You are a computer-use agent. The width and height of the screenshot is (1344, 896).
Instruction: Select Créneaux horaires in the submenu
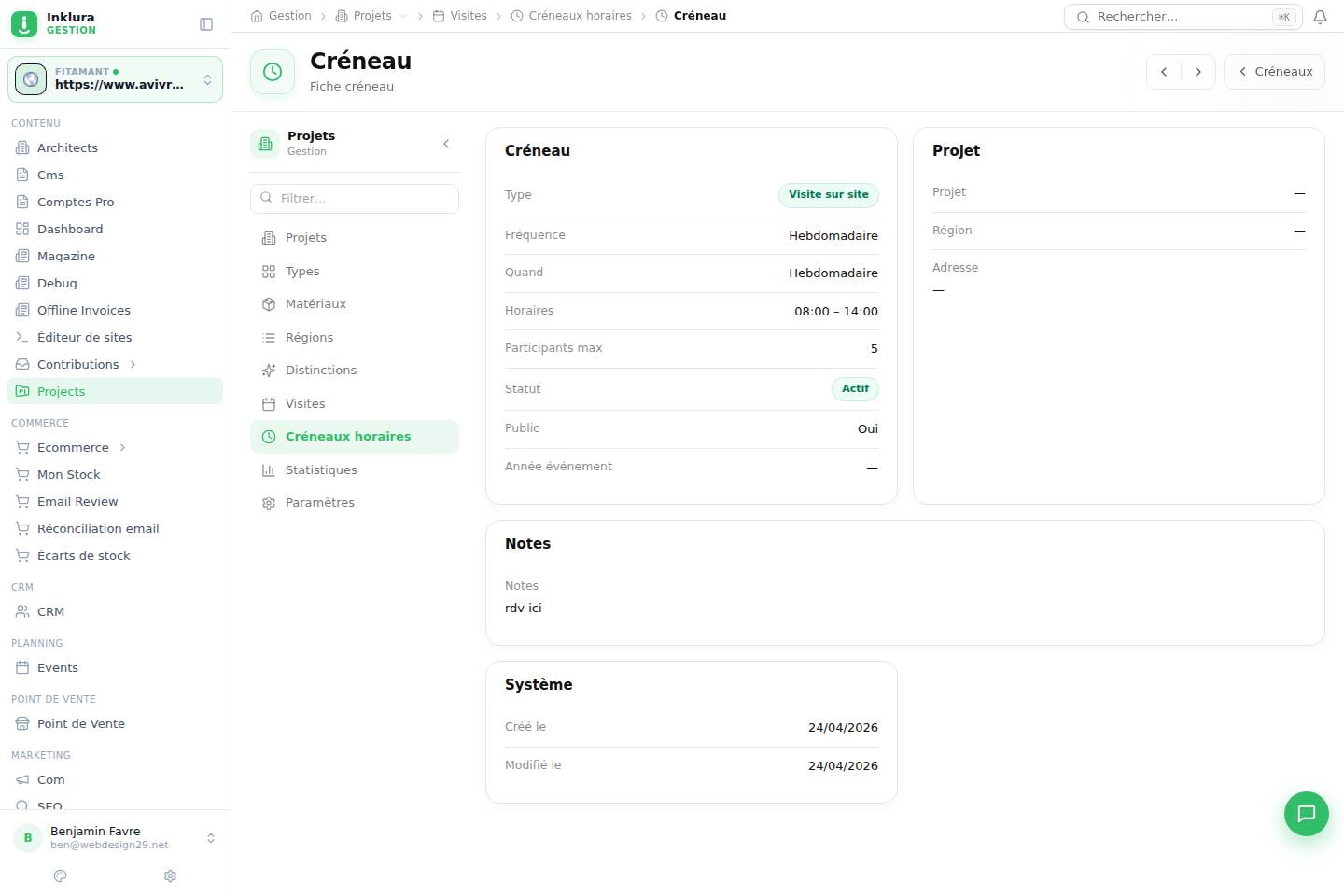coord(355,437)
